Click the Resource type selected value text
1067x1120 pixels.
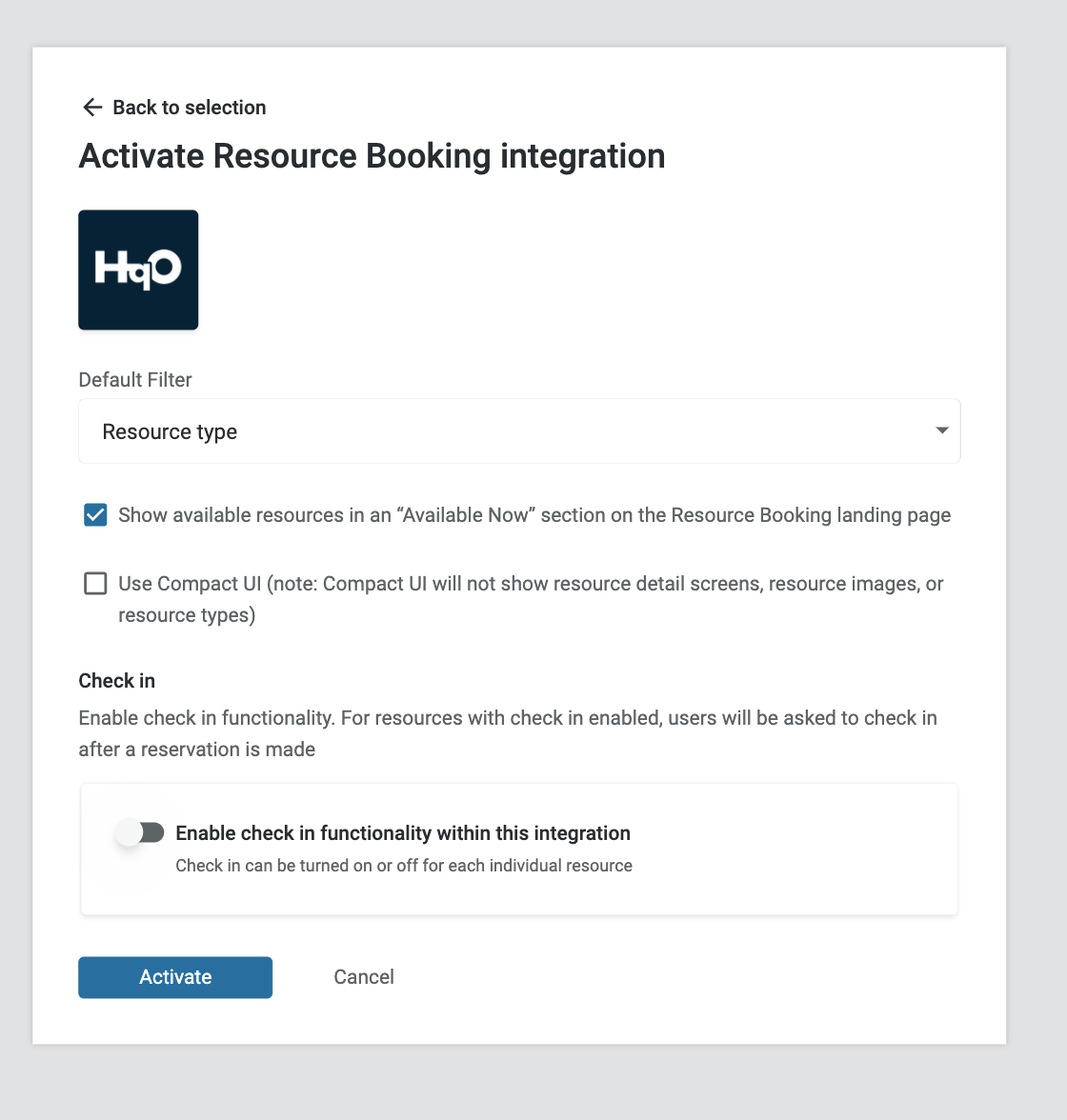(171, 431)
